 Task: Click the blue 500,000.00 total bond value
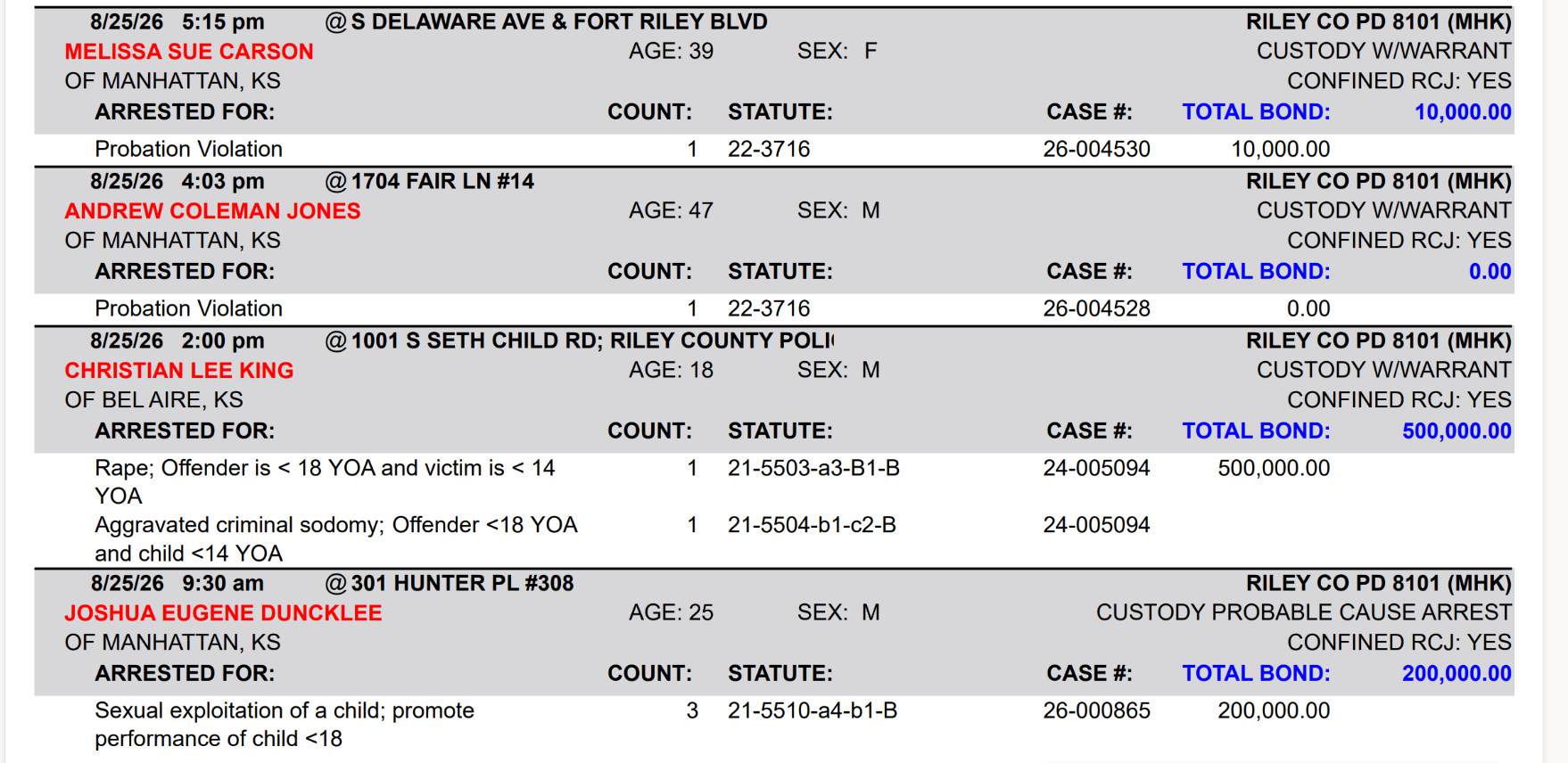1457,431
